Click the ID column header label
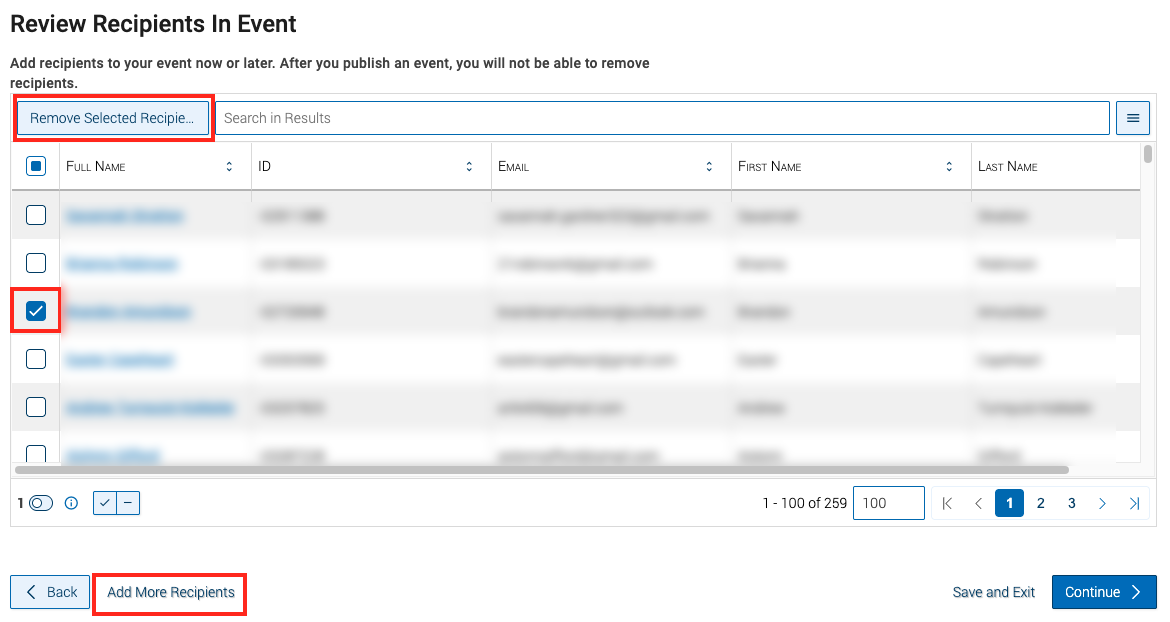 pyautogui.click(x=264, y=166)
